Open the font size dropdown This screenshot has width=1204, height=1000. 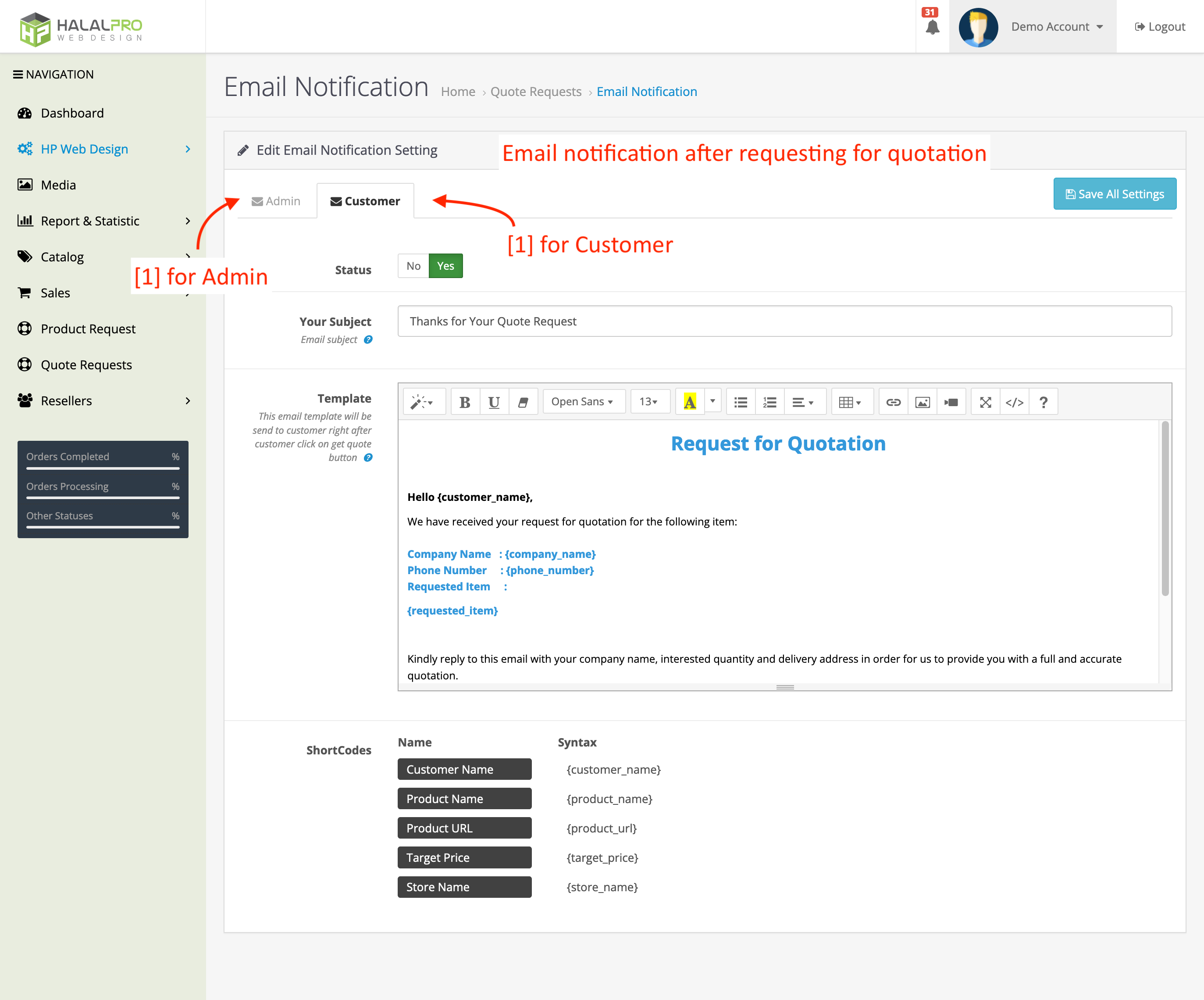(x=650, y=401)
